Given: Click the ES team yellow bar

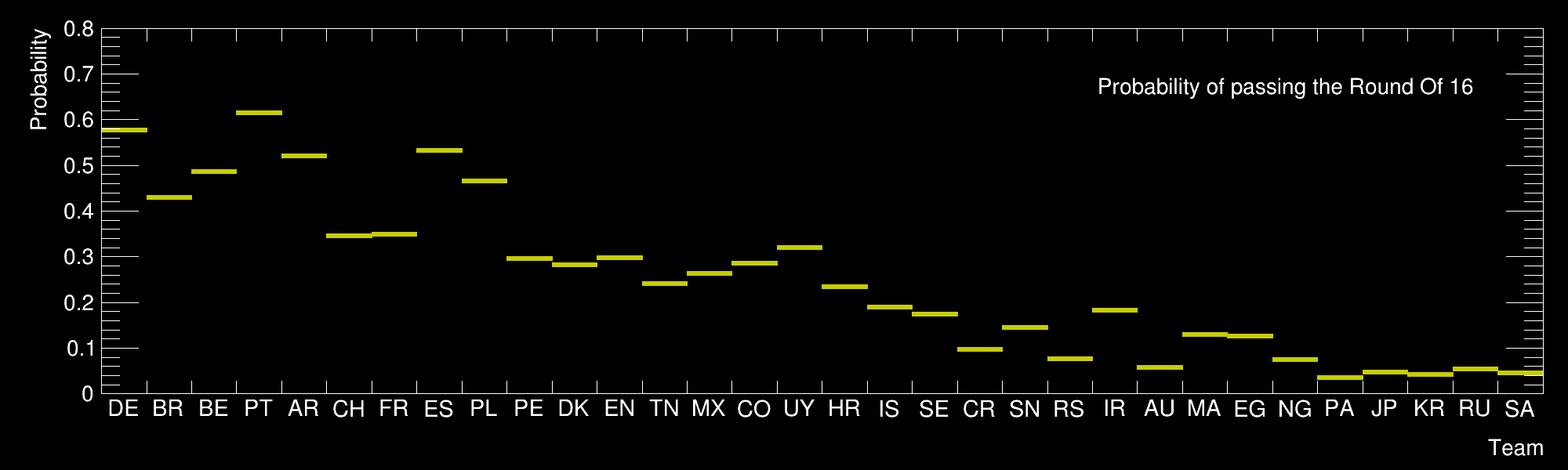Looking at the screenshot, I should [x=439, y=150].
